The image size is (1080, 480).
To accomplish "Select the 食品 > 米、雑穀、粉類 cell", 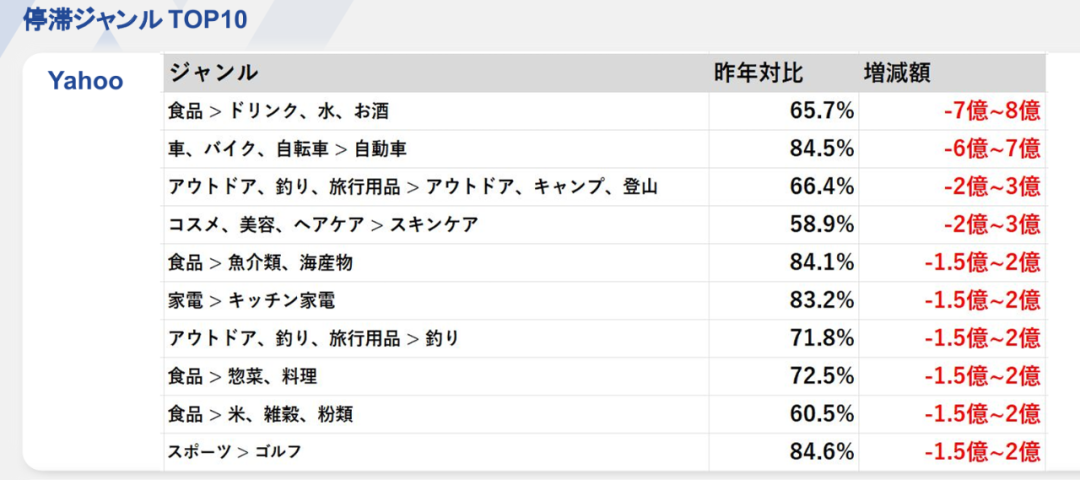I will 261,414.
